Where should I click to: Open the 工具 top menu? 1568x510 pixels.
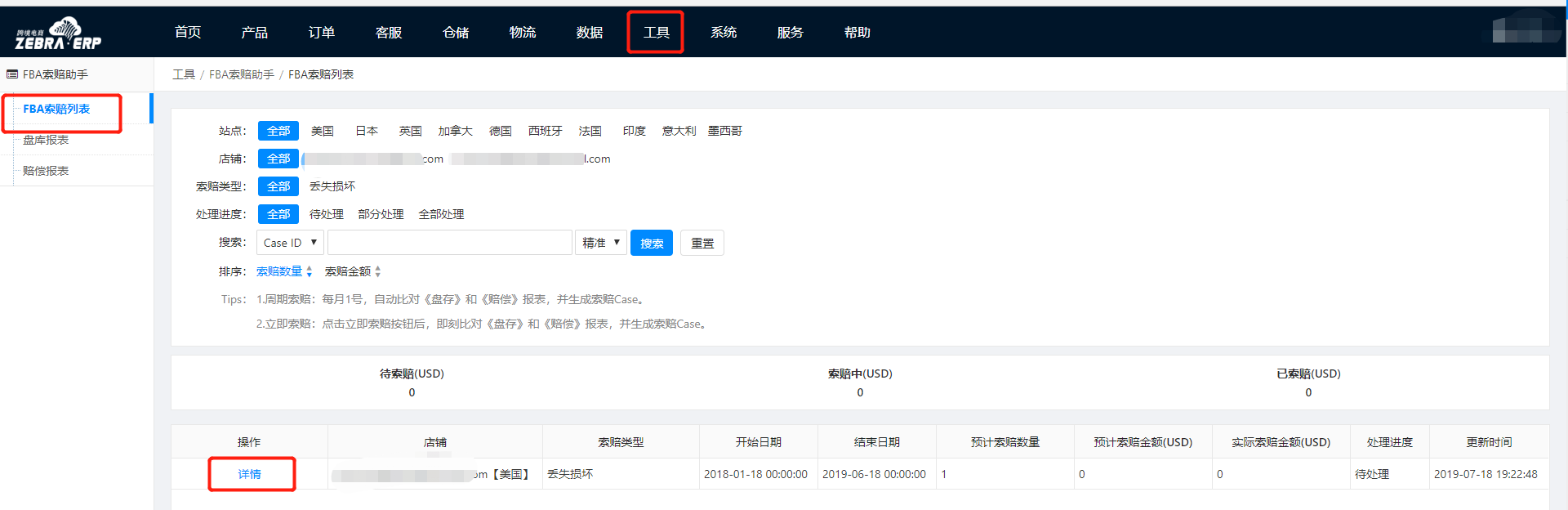656,33
